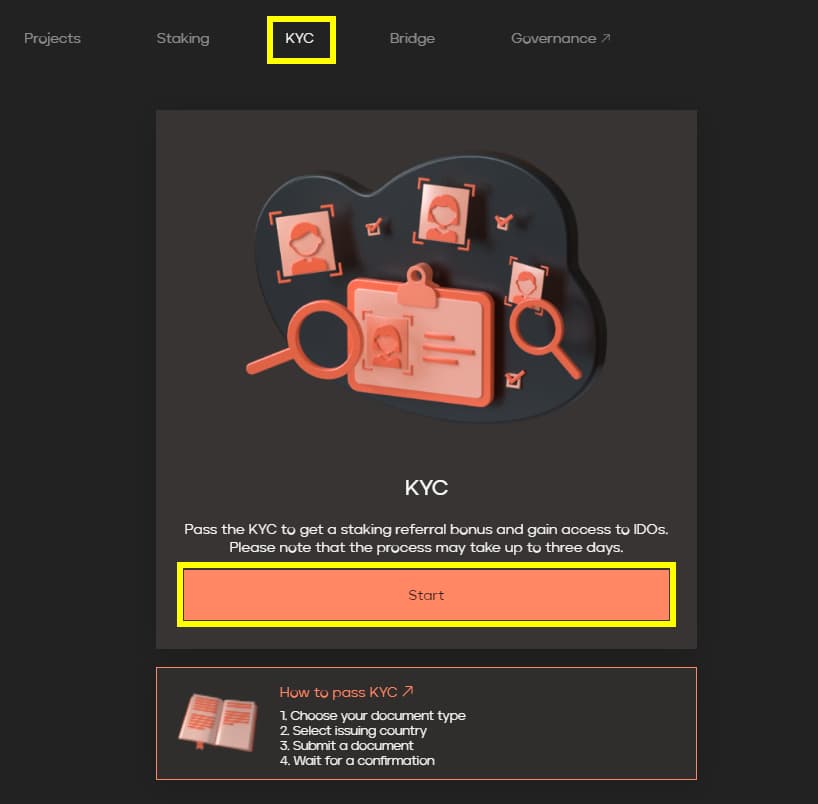Click the top center female portrait photo
This screenshot has height=804, width=818.
point(444,214)
